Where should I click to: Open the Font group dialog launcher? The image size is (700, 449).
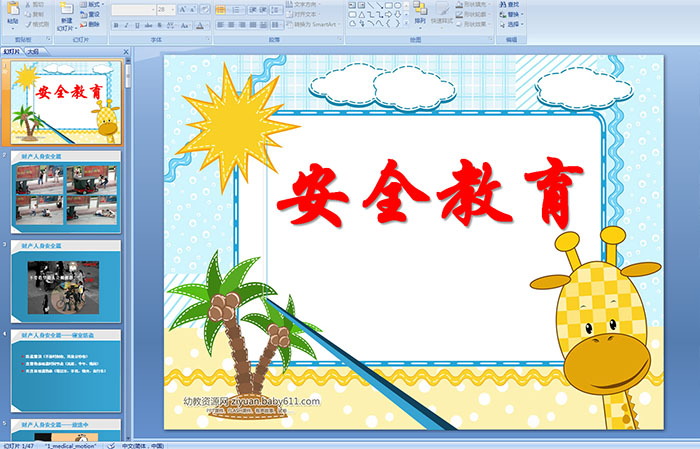tap(208, 40)
